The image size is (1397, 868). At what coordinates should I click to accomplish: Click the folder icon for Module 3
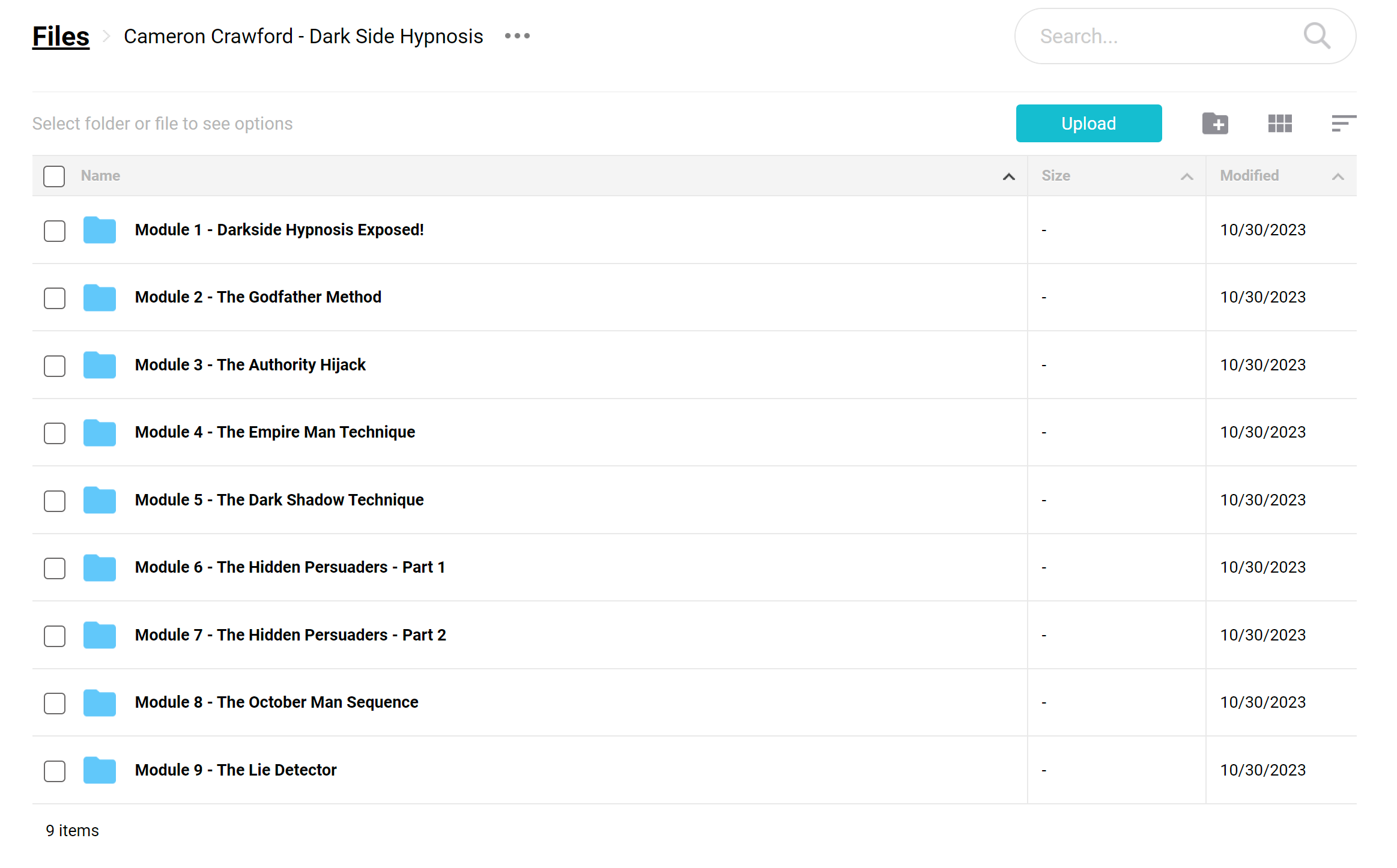coord(100,365)
